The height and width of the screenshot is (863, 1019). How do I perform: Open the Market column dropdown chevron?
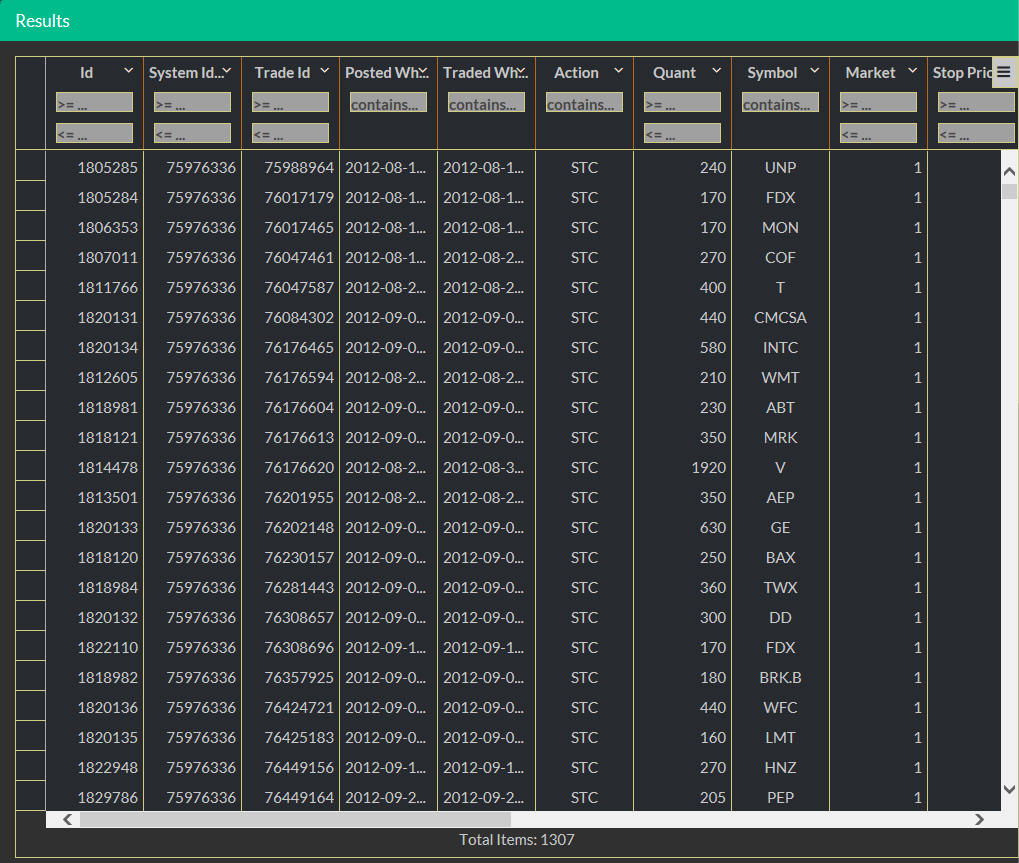pyautogui.click(x=912, y=71)
